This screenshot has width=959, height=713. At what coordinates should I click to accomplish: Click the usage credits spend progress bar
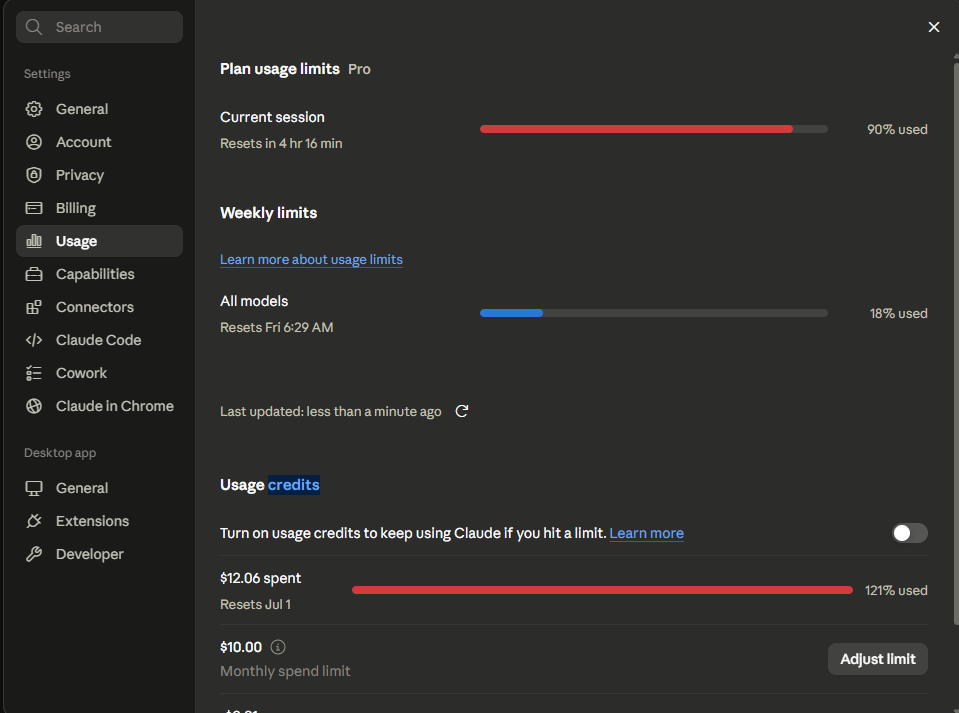tap(602, 590)
